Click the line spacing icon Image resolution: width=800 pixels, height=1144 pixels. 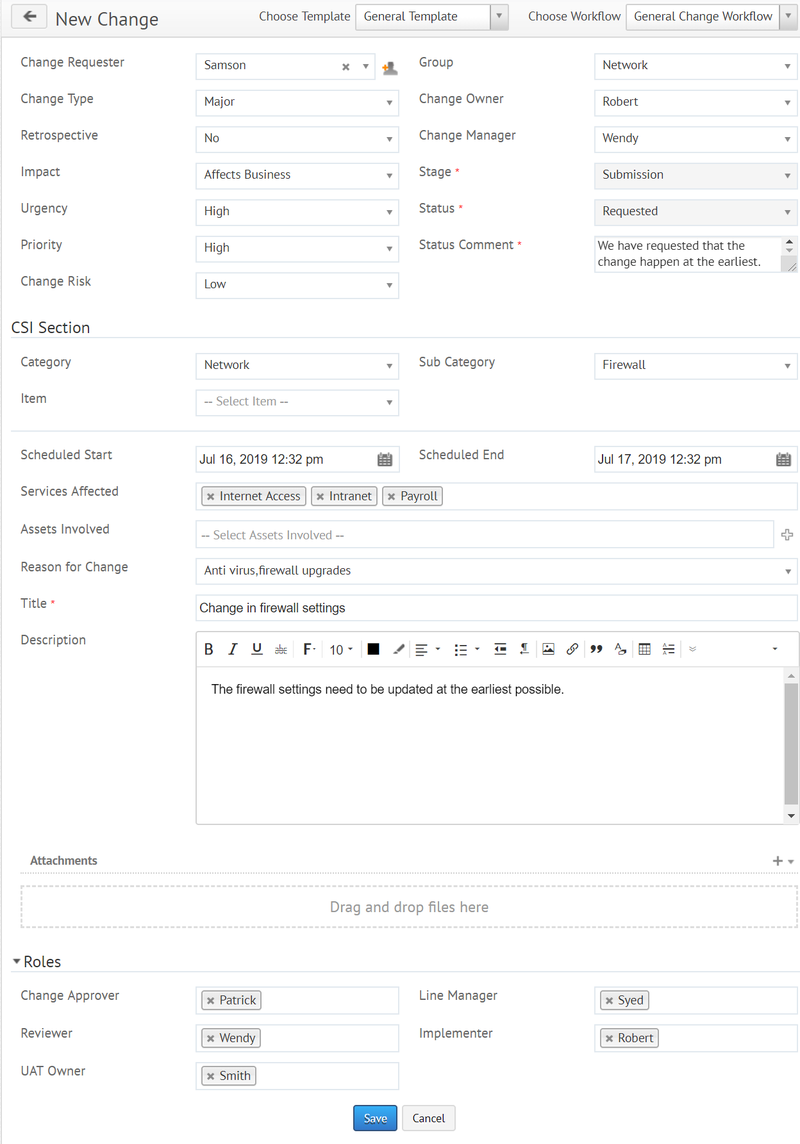pyautogui.click(x=668, y=649)
